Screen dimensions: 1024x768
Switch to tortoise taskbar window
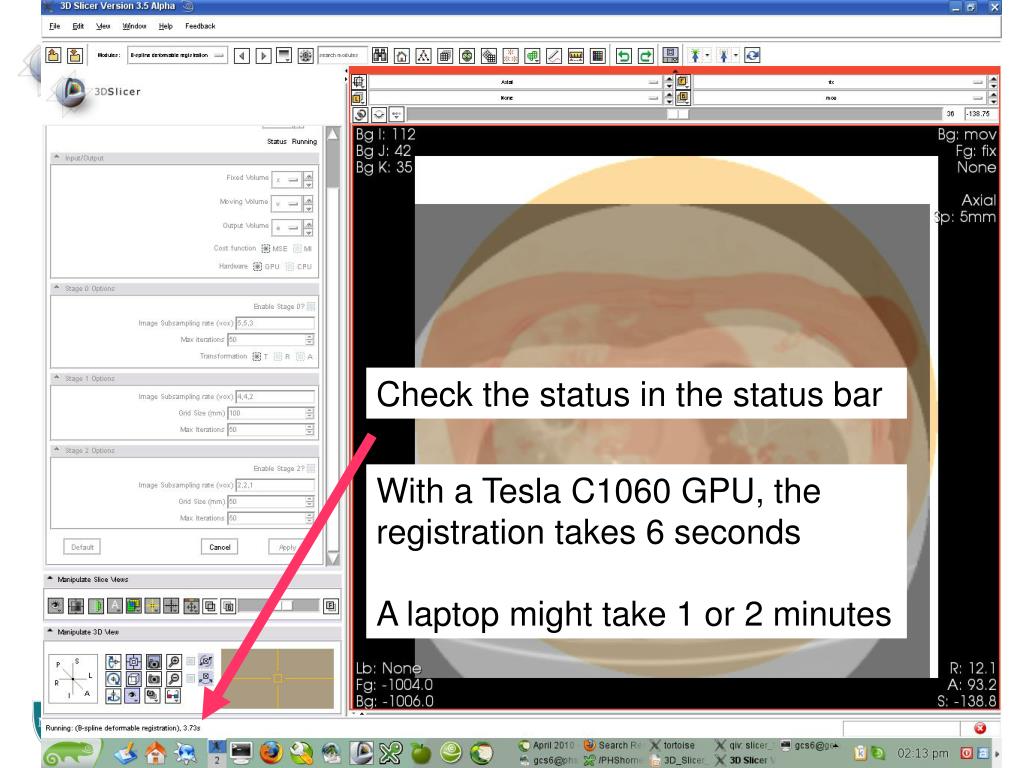[x=673, y=745]
